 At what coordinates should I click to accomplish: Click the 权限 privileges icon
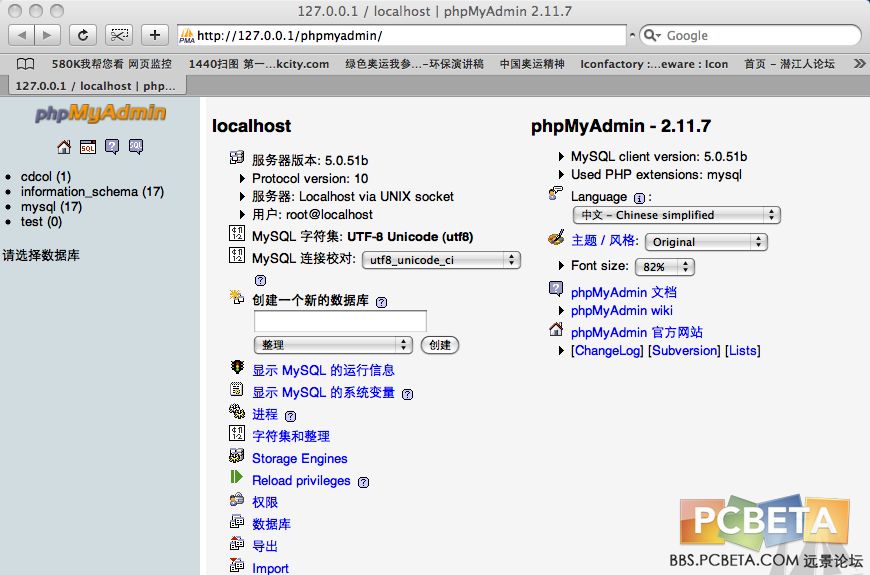[237, 500]
